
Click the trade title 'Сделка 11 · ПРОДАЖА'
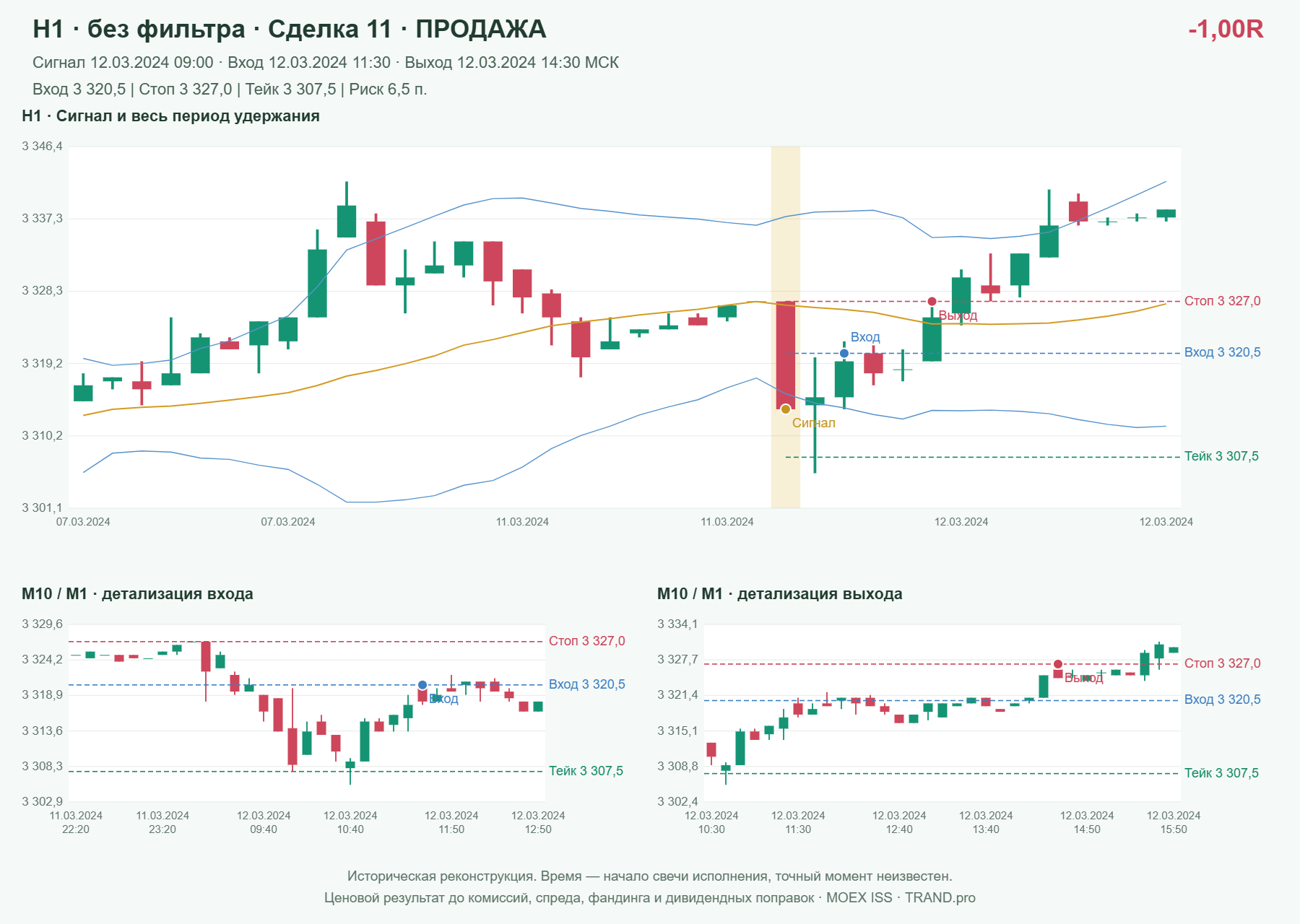(x=407, y=29)
